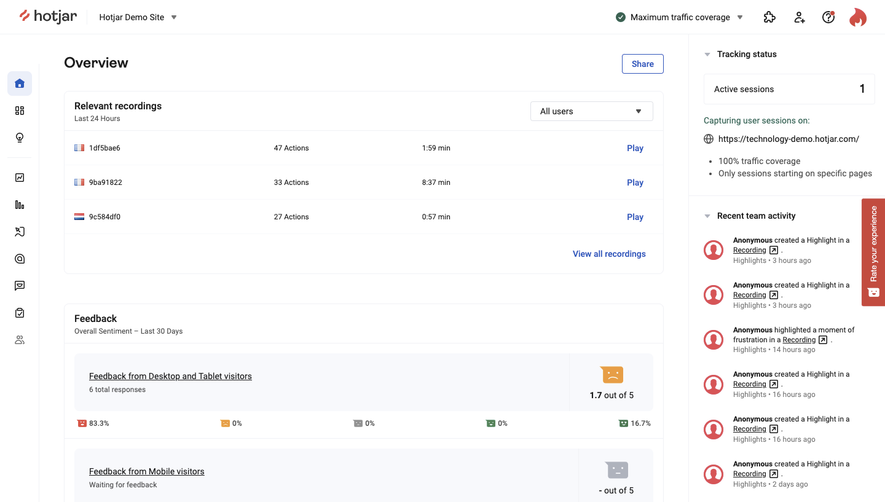Open the Recordings sidebar icon

(x=20, y=259)
